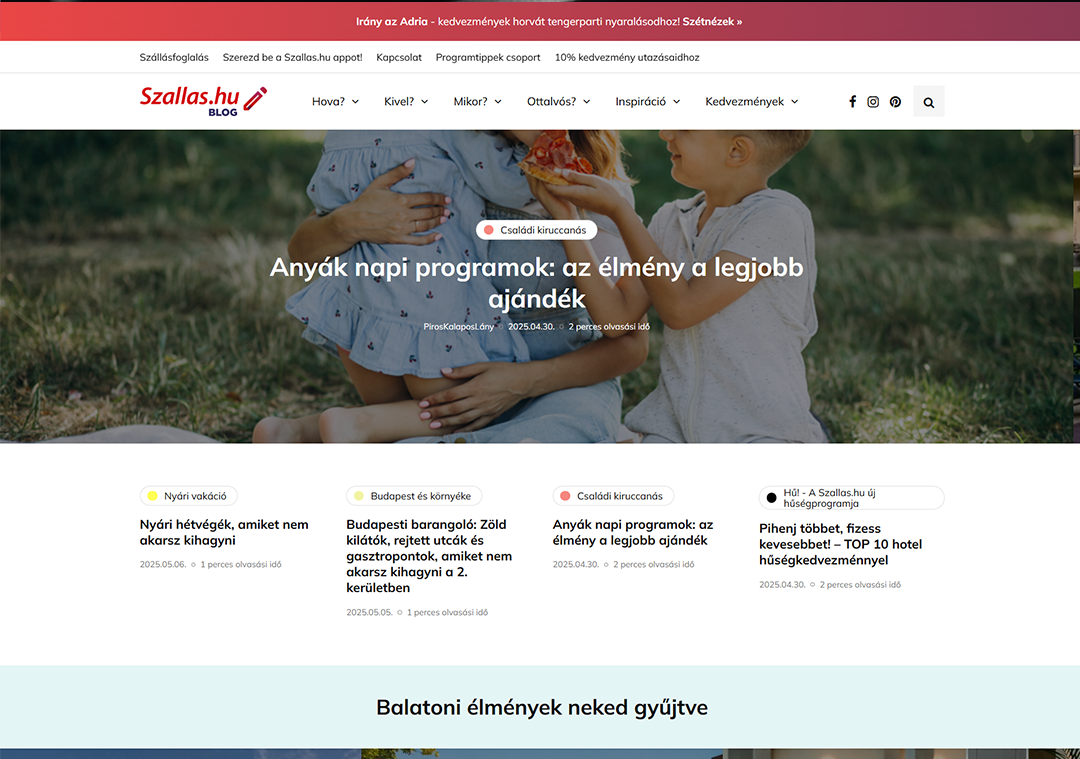Image resolution: width=1080 pixels, height=759 pixels.
Task: Read the 'Budapesti barangoló' article
Action: 429,556
